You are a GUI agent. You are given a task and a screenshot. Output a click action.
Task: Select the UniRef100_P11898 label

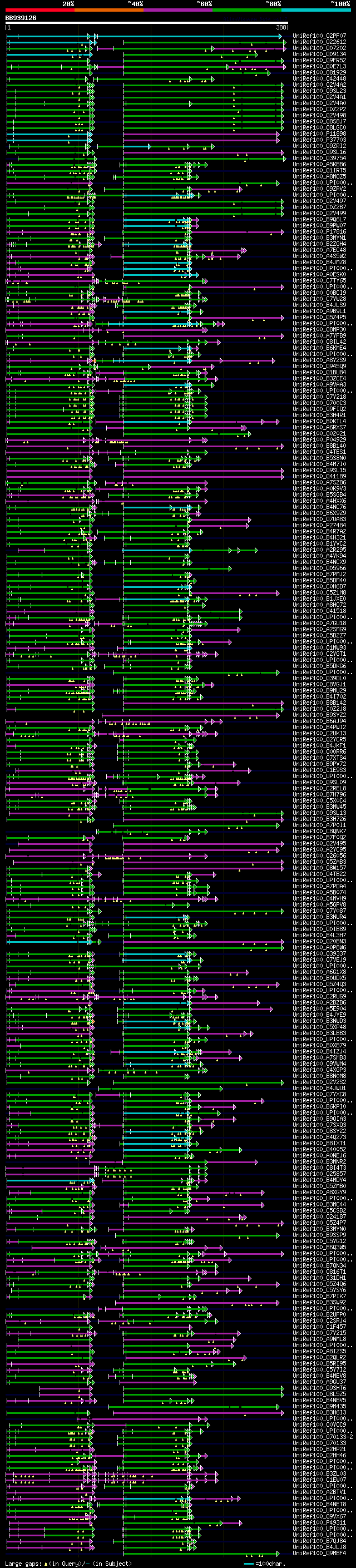click(x=319, y=134)
